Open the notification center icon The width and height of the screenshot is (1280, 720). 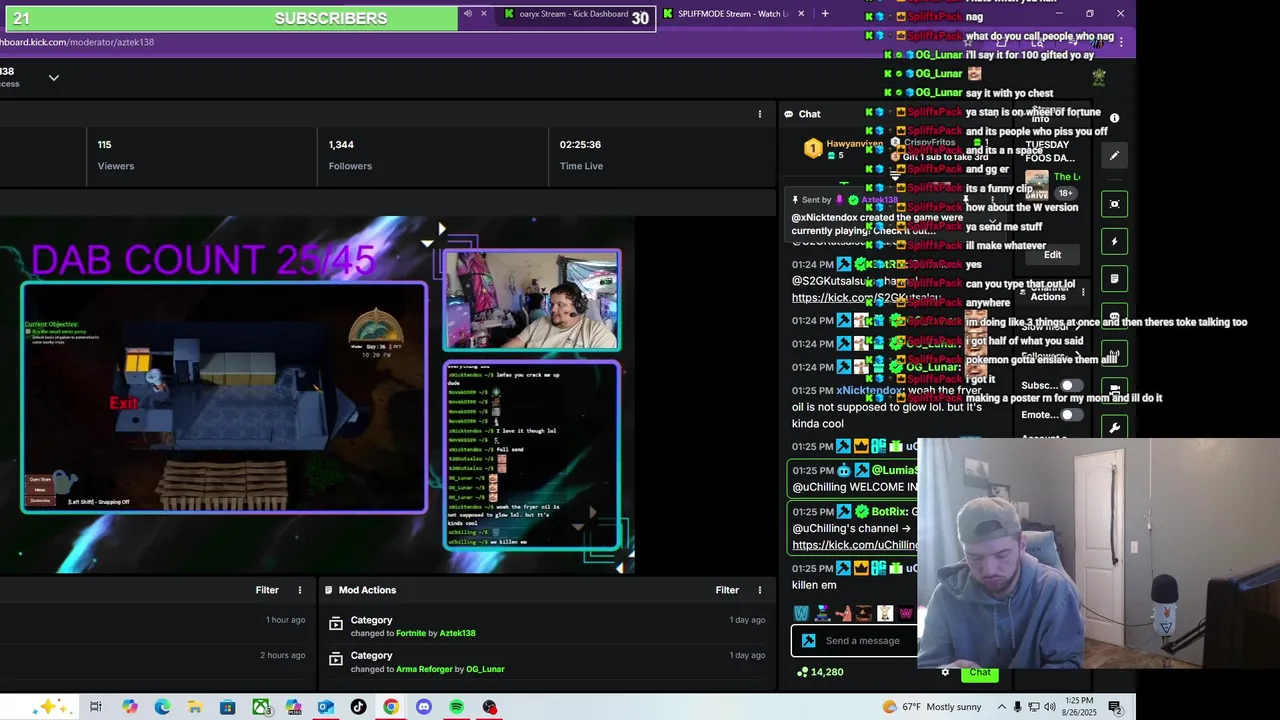[1114, 707]
